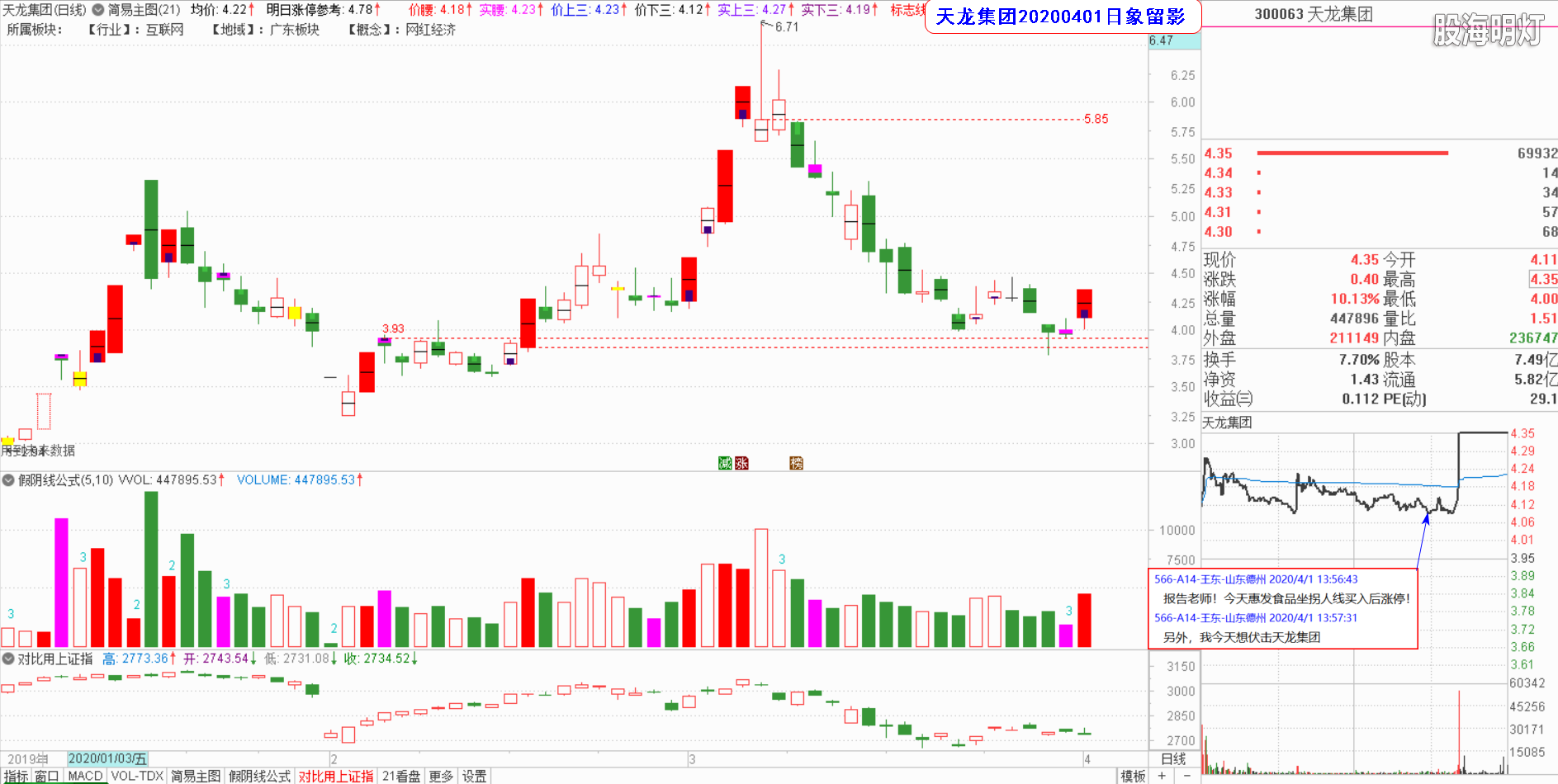Select the 假阴线公式 indicator tab
1558x784 pixels.
pyautogui.click(x=260, y=776)
